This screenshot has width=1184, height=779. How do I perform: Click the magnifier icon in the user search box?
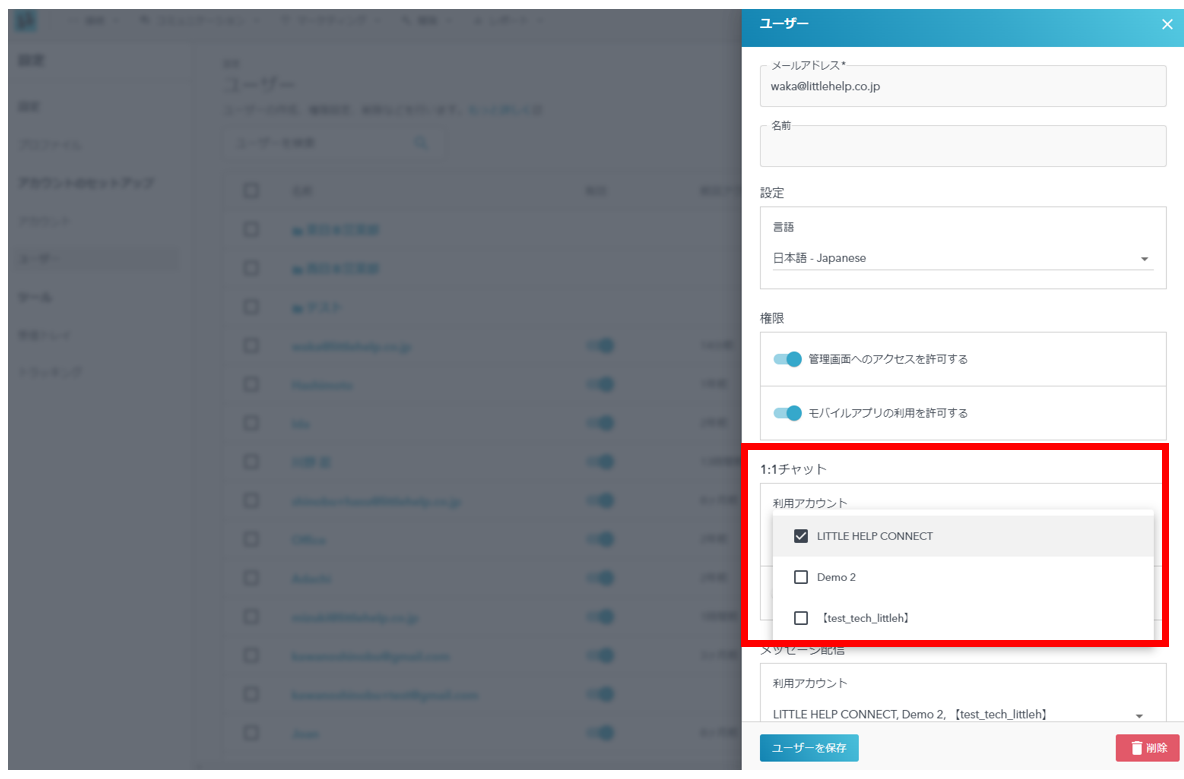pyautogui.click(x=421, y=144)
